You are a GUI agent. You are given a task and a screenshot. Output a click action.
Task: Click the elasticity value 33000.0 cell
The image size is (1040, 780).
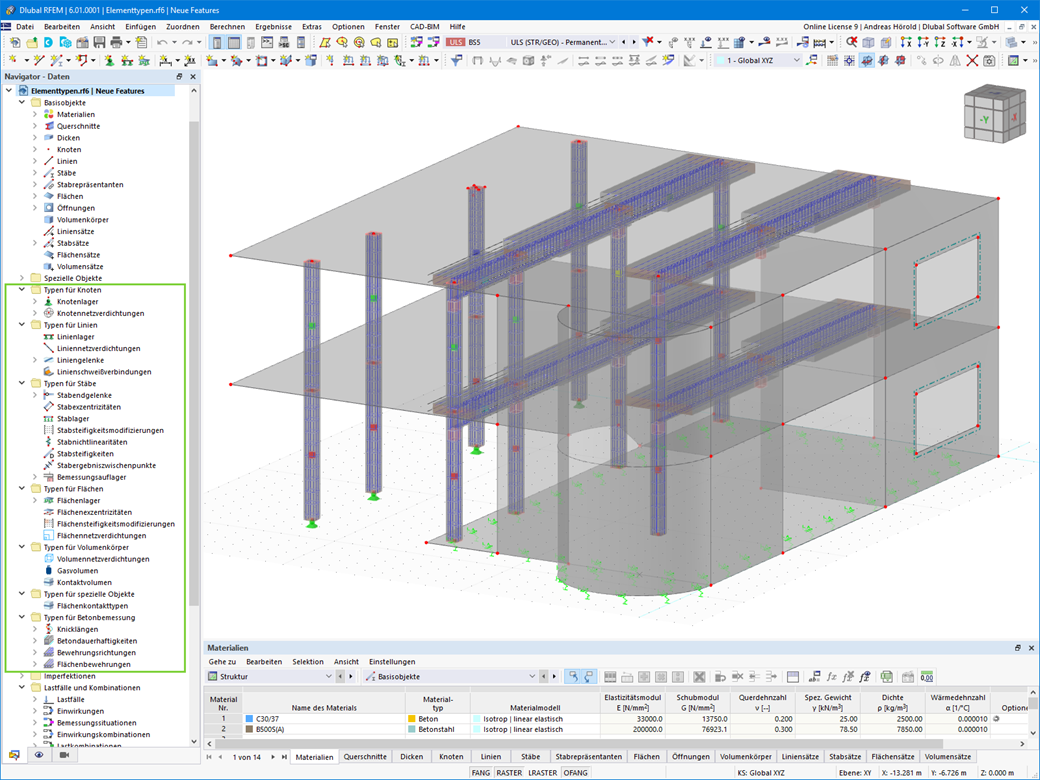[x=631, y=719]
